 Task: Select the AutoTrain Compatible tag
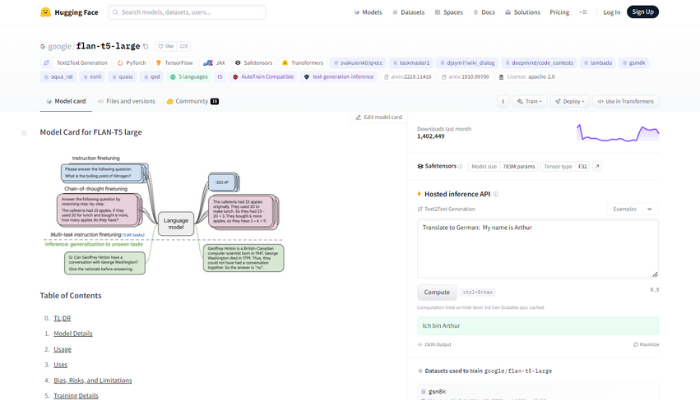tap(263, 77)
